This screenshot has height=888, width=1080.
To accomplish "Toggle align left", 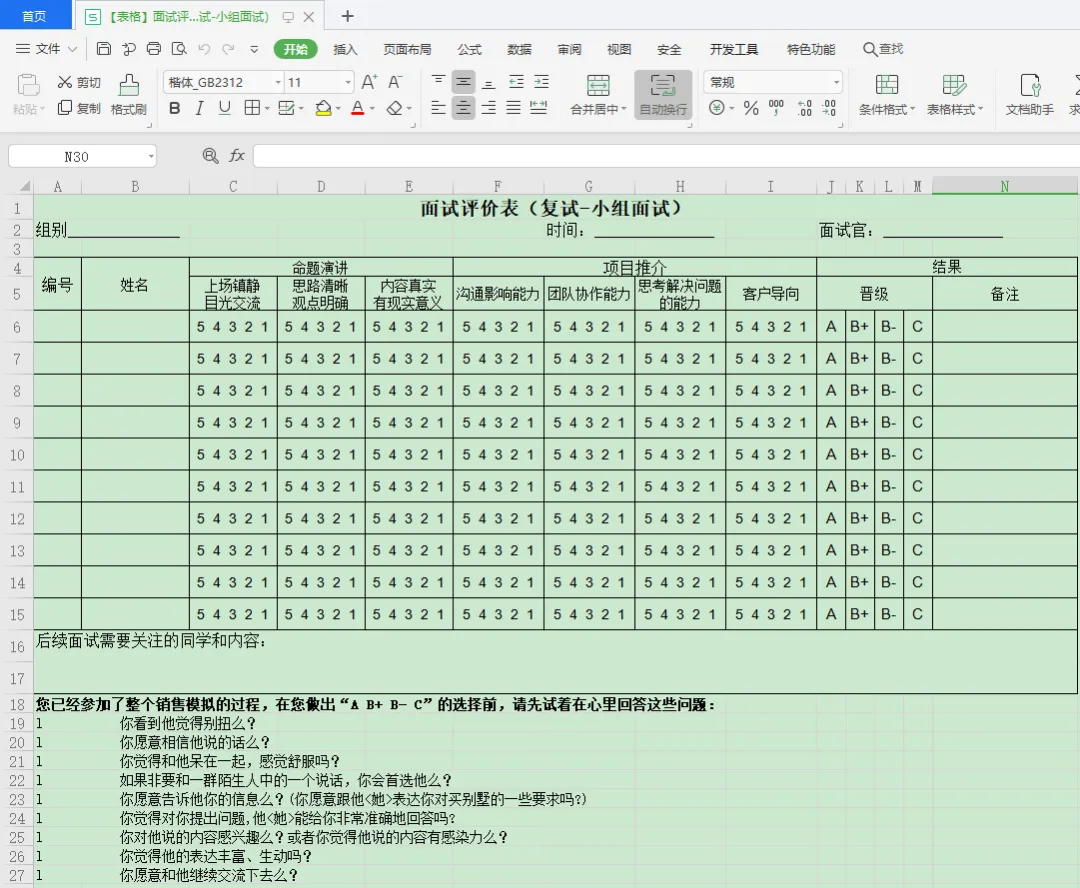I will [438, 107].
